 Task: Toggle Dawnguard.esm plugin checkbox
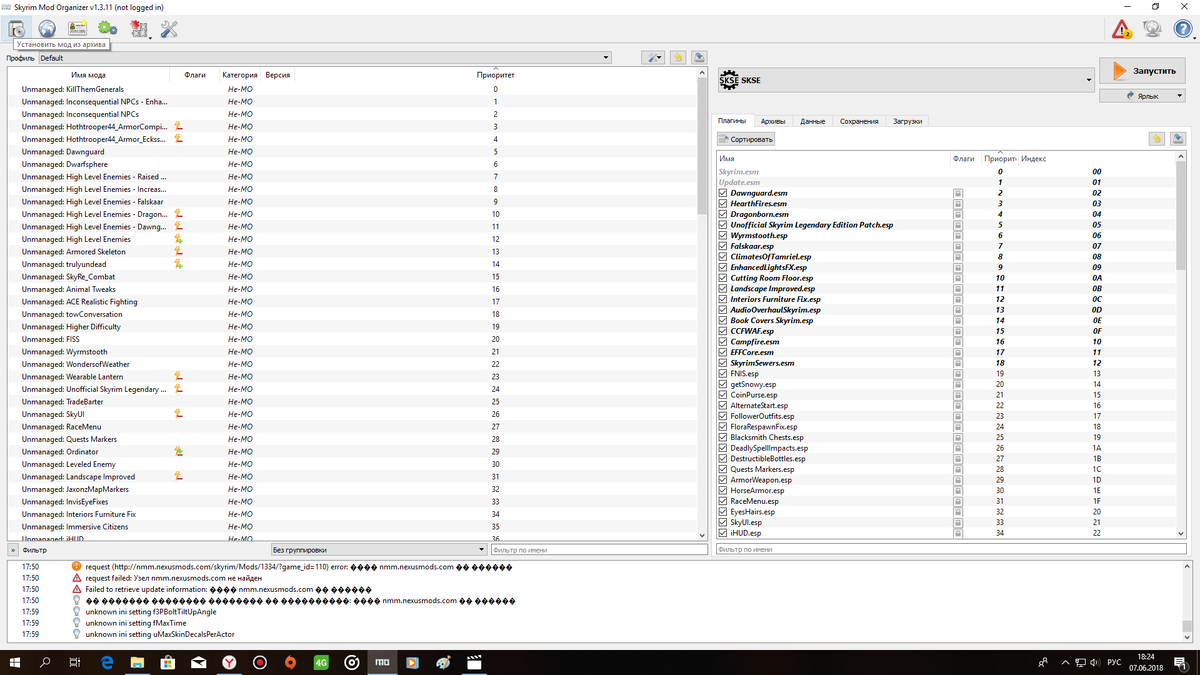coord(724,193)
